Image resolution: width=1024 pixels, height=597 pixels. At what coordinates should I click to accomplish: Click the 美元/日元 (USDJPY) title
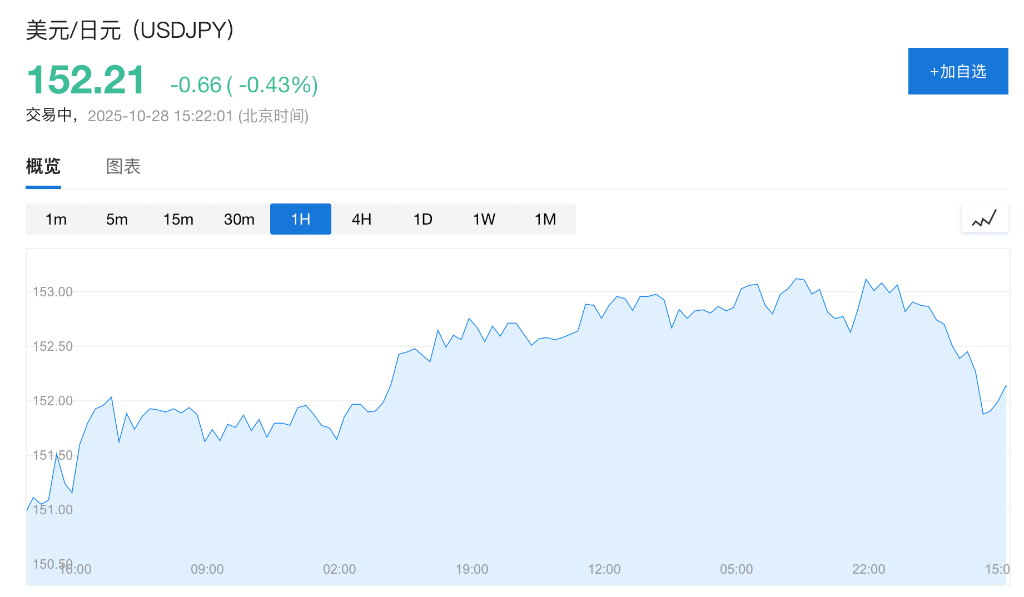(x=131, y=30)
